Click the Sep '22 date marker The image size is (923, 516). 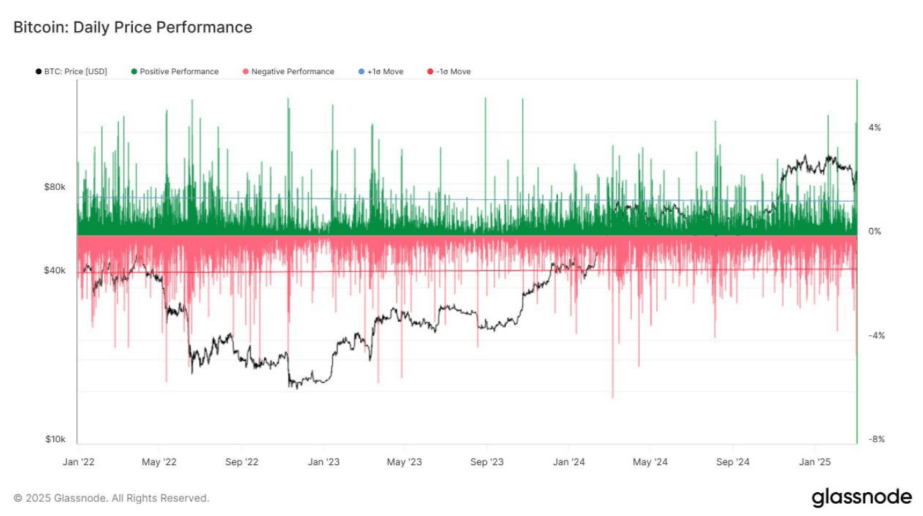coord(242,462)
